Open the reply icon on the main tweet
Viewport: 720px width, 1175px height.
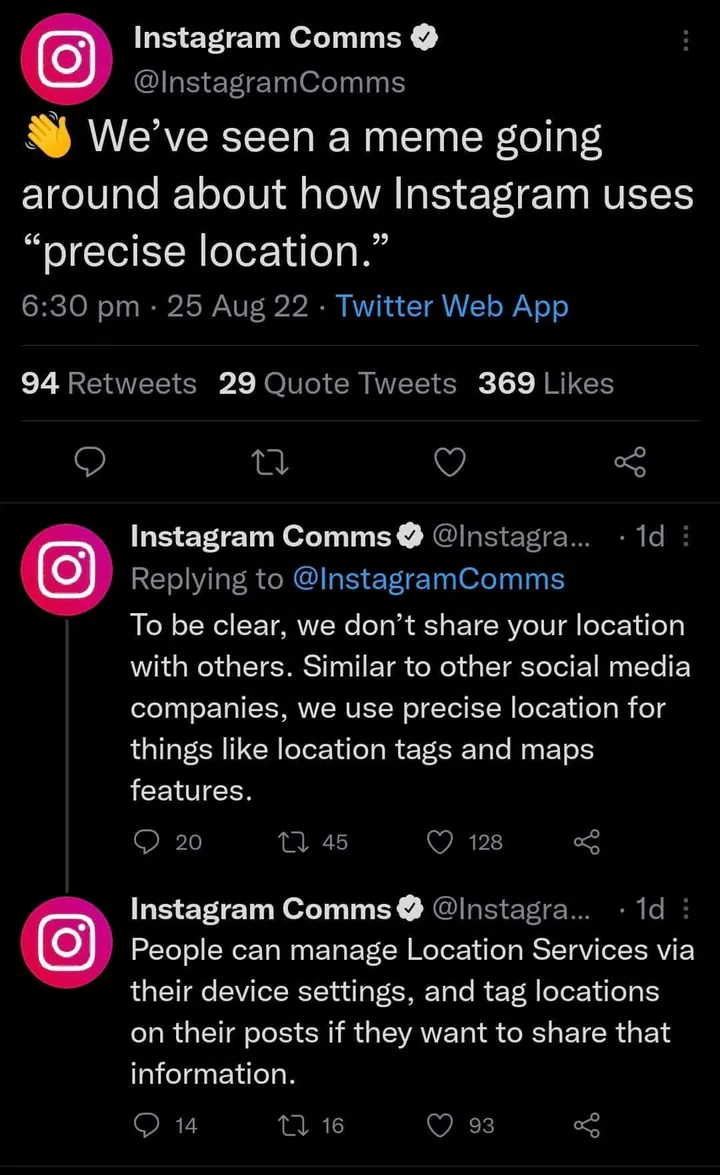pos(91,462)
